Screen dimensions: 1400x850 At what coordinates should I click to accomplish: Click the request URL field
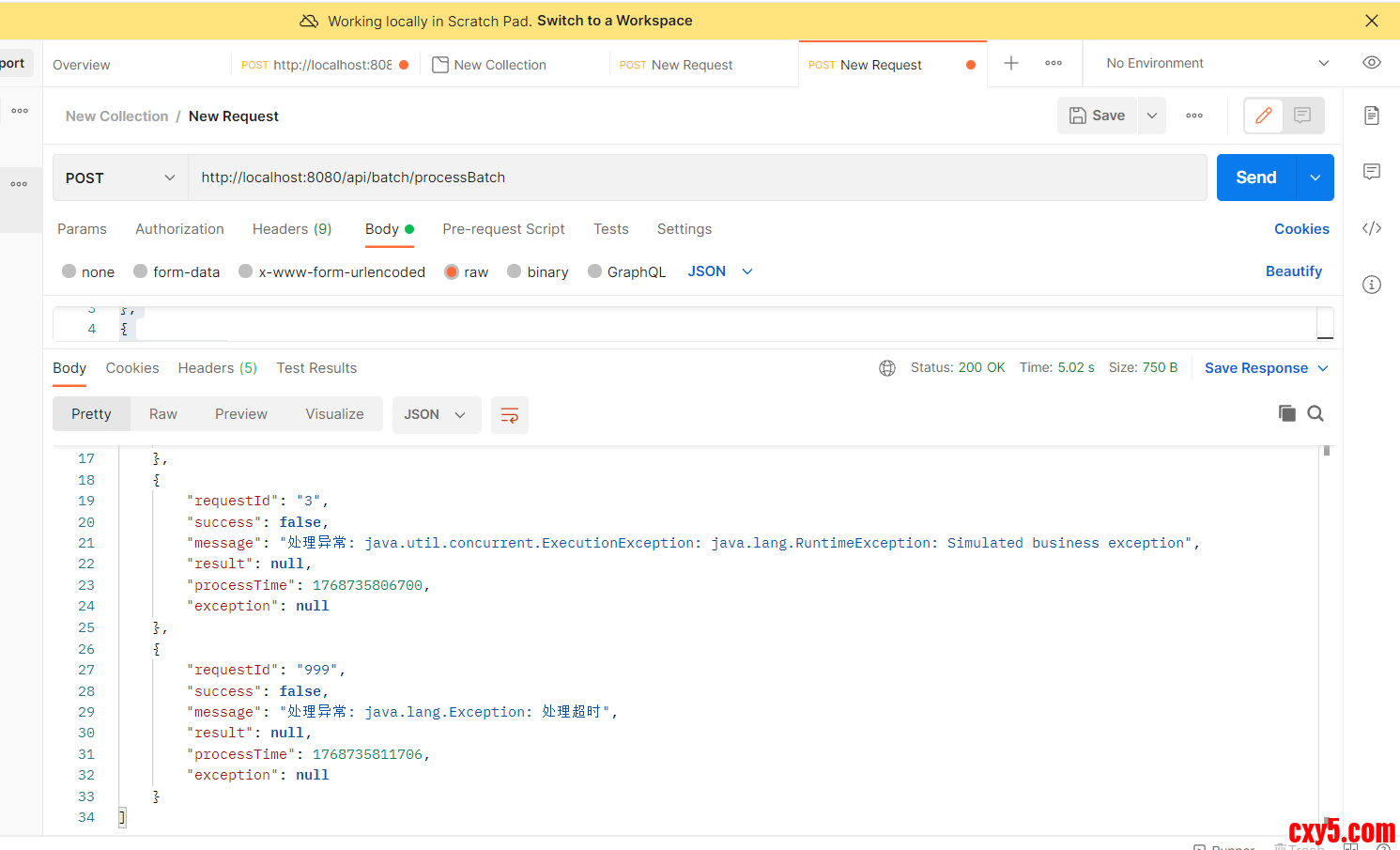tap(697, 178)
